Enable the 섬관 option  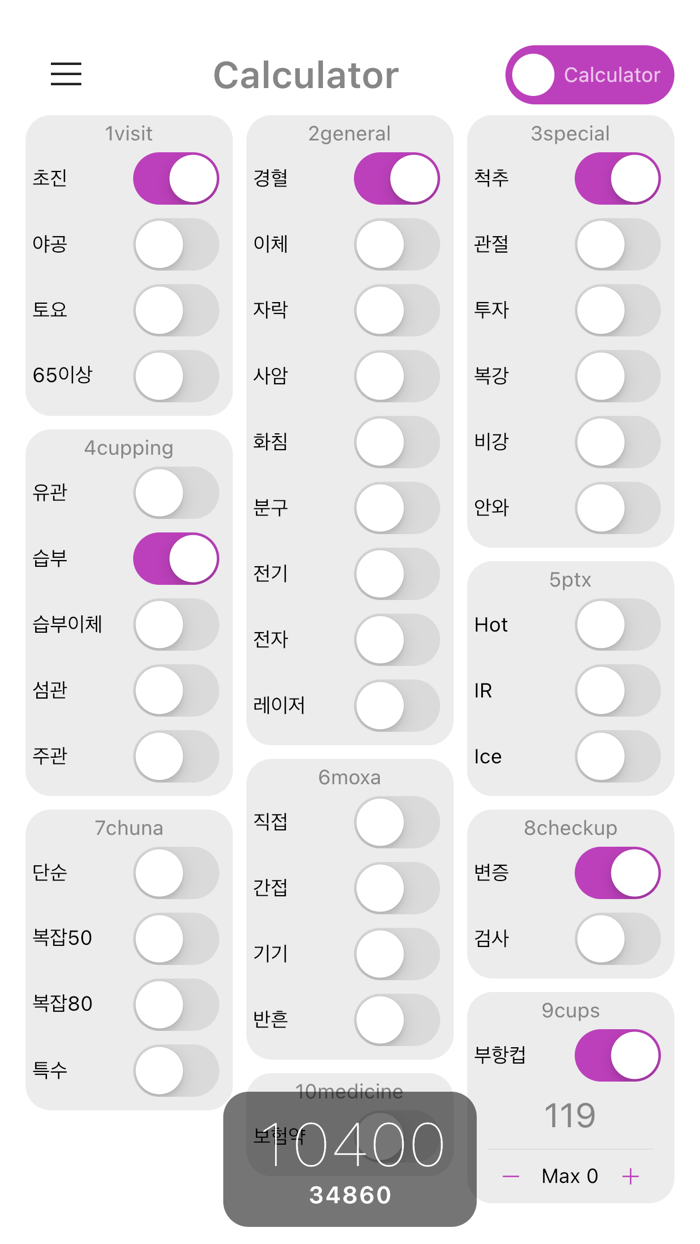tap(175, 690)
